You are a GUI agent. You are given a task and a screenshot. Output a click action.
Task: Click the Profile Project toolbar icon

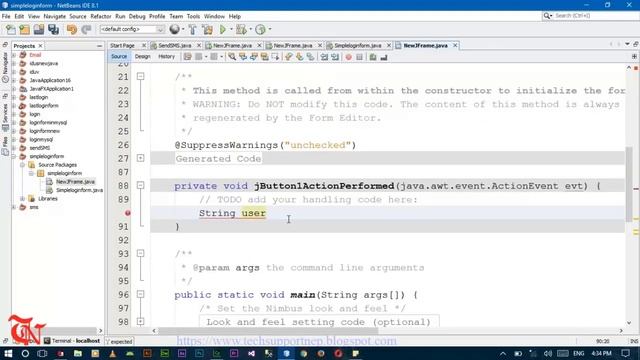(260, 29)
